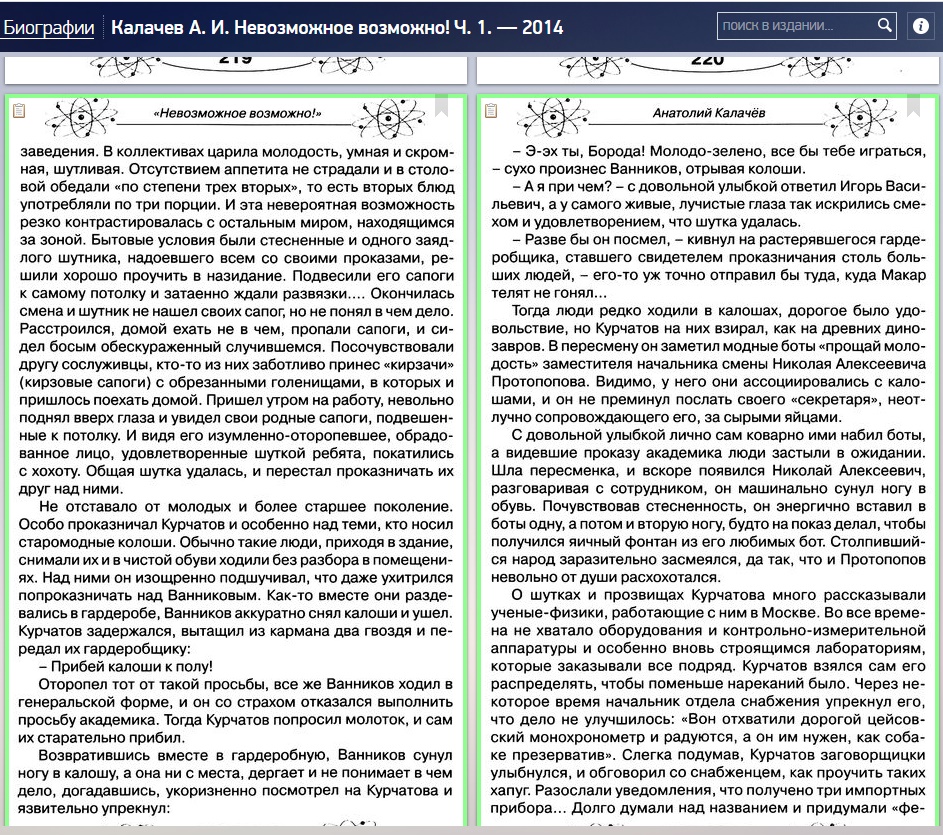Select the previous page thumbnail numbered 219

[x=236, y=70]
